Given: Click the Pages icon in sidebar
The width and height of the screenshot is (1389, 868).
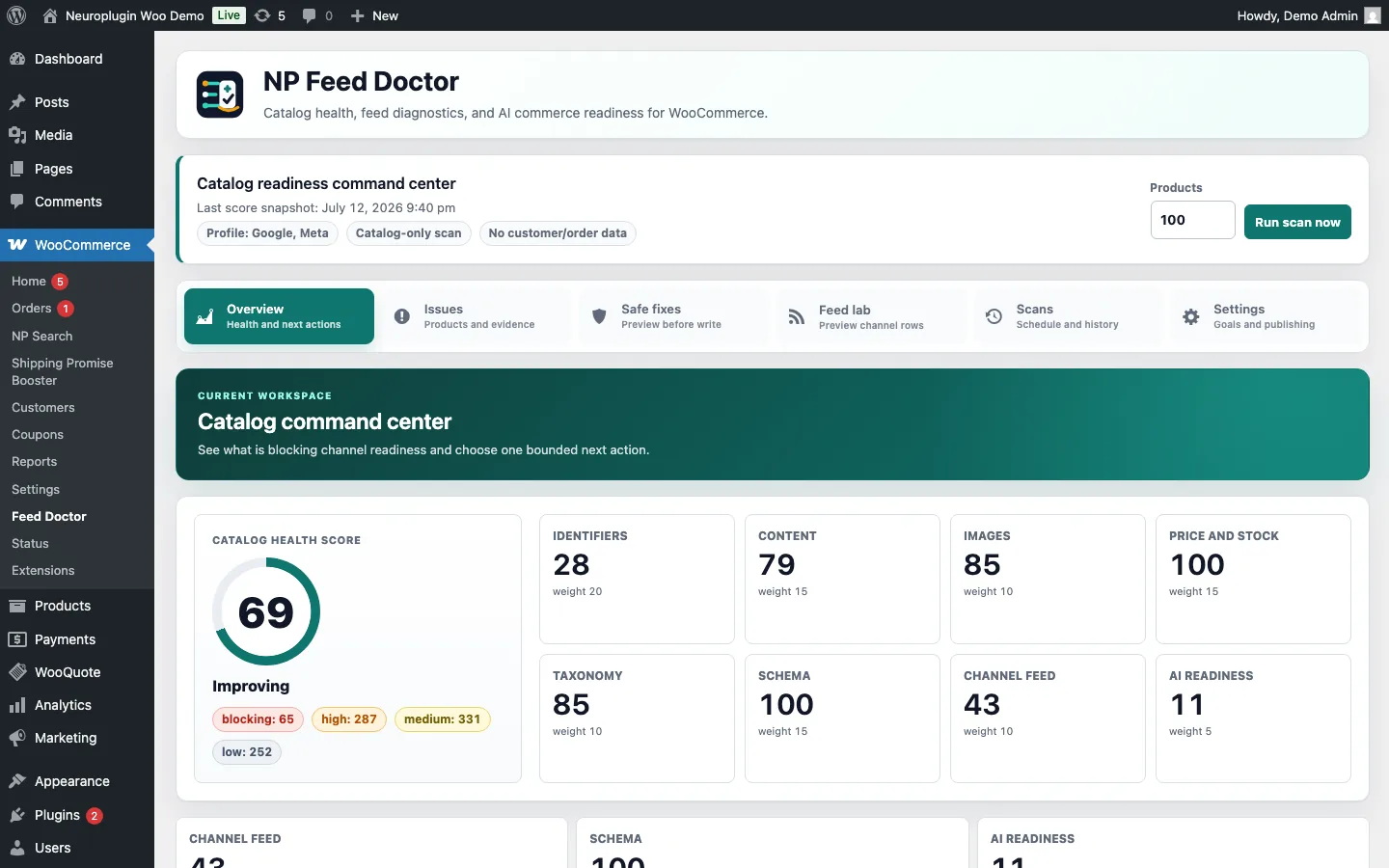Looking at the screenshot, I should 17,169.
